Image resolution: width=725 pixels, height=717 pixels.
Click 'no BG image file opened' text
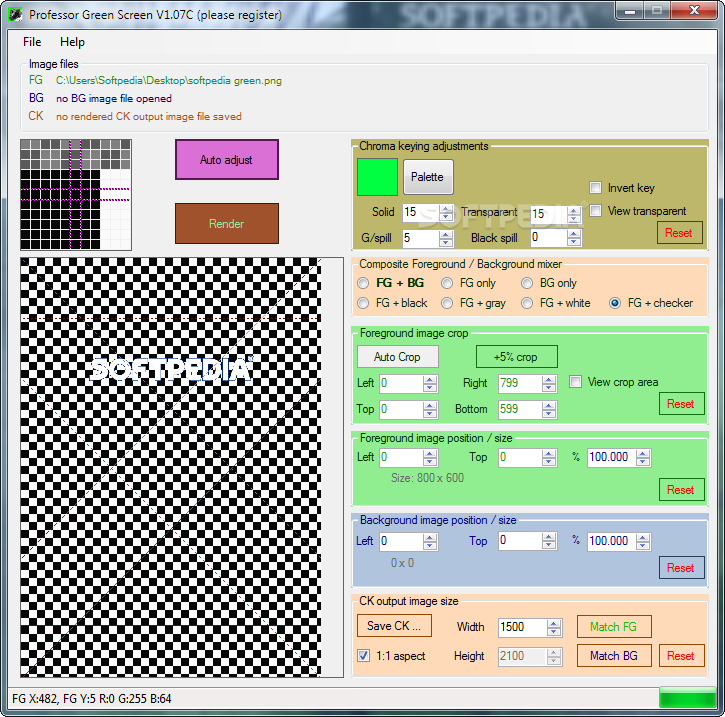[x=114, y=98]
